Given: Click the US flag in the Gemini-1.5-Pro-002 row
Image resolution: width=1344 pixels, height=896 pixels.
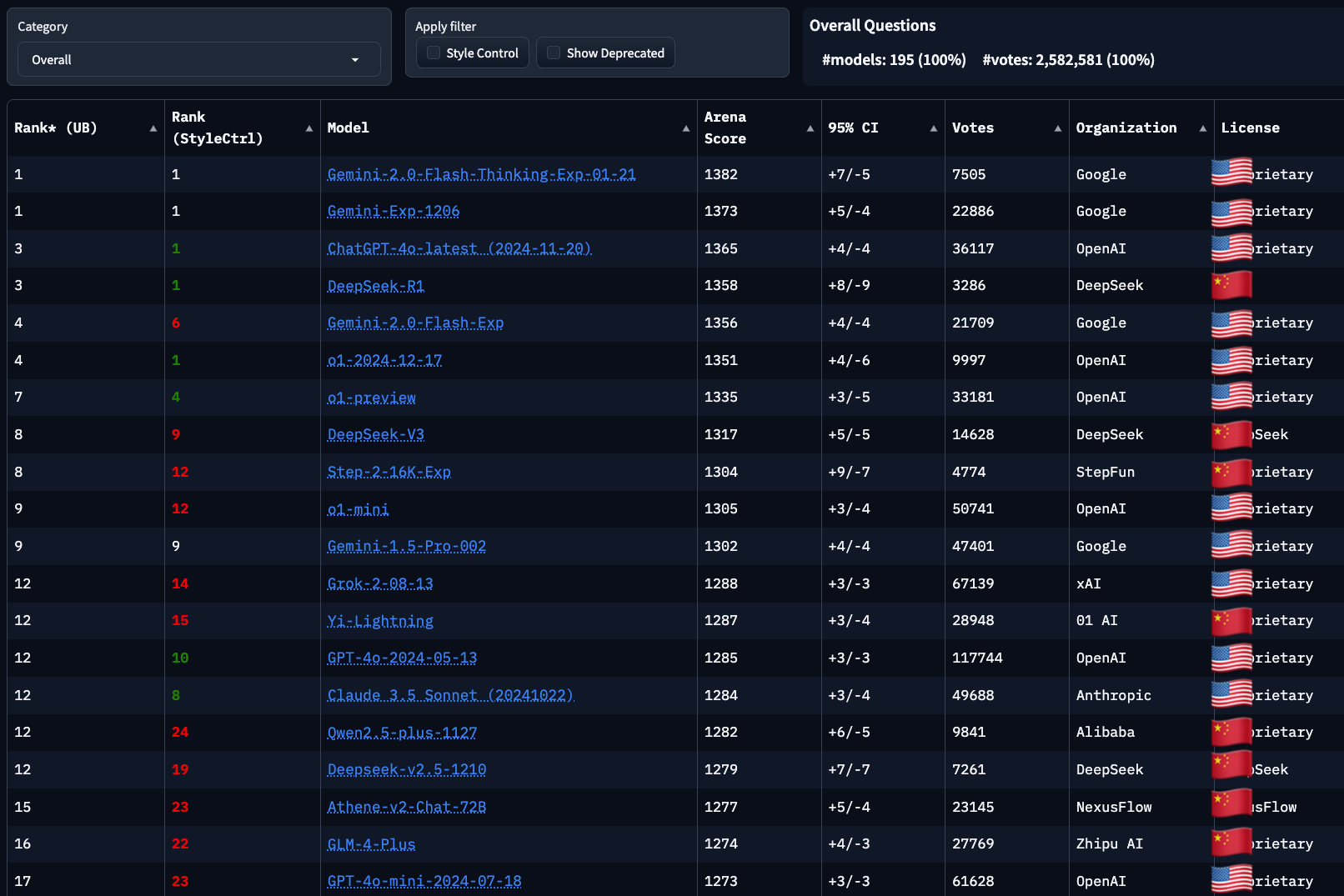Looking at the screenshot, I should coord(1232,545).
